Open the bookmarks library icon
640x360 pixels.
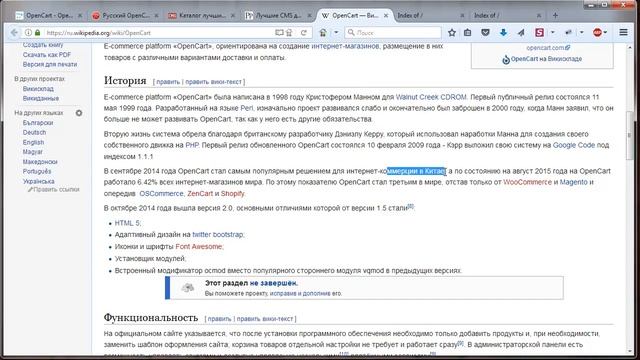468,33
